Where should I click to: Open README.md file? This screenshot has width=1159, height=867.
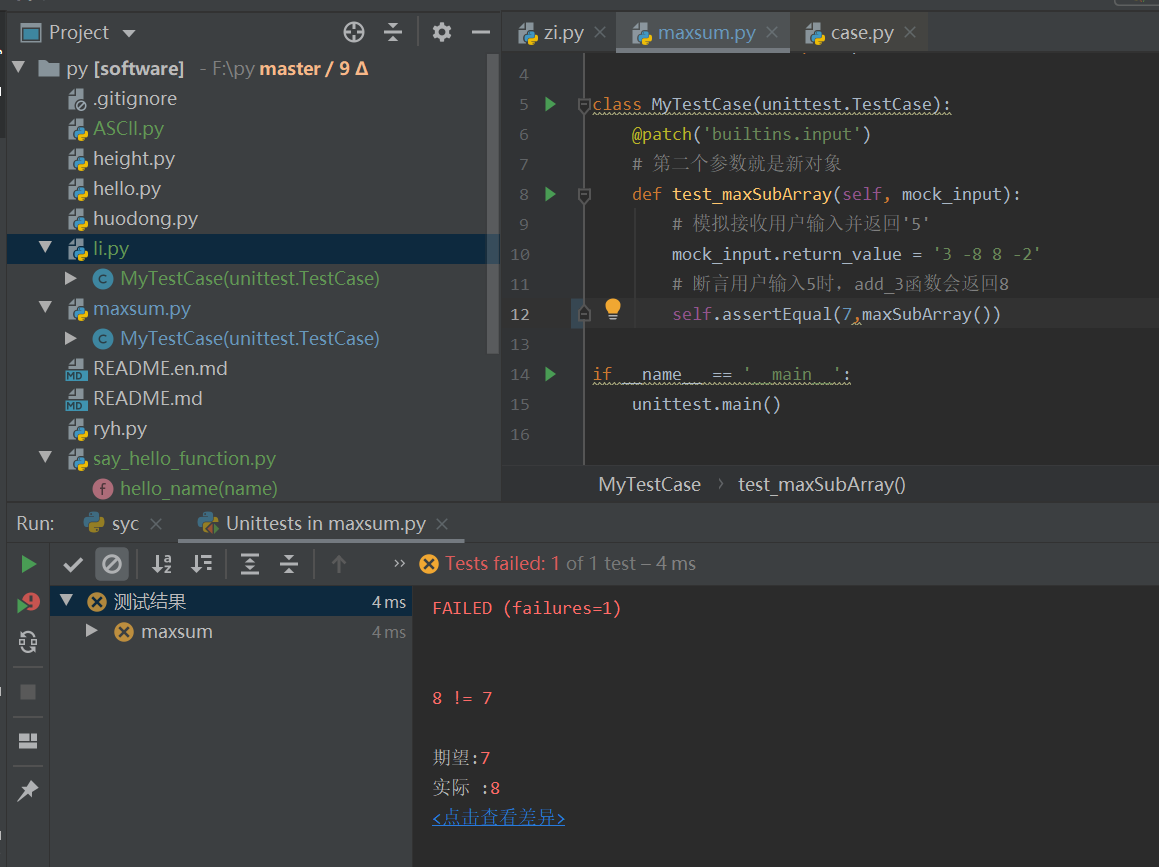[x=147, y=398]
